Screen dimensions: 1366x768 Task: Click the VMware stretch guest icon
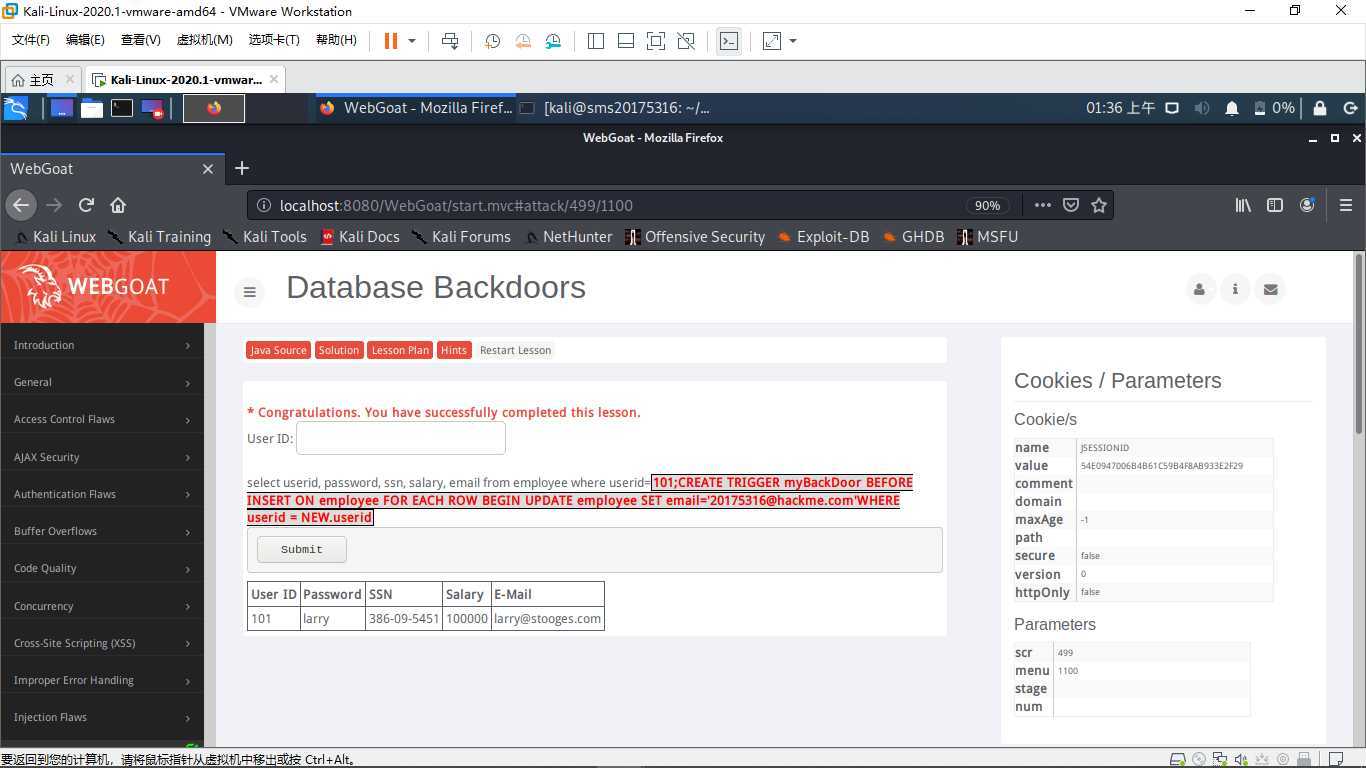[x=772, y=41]
